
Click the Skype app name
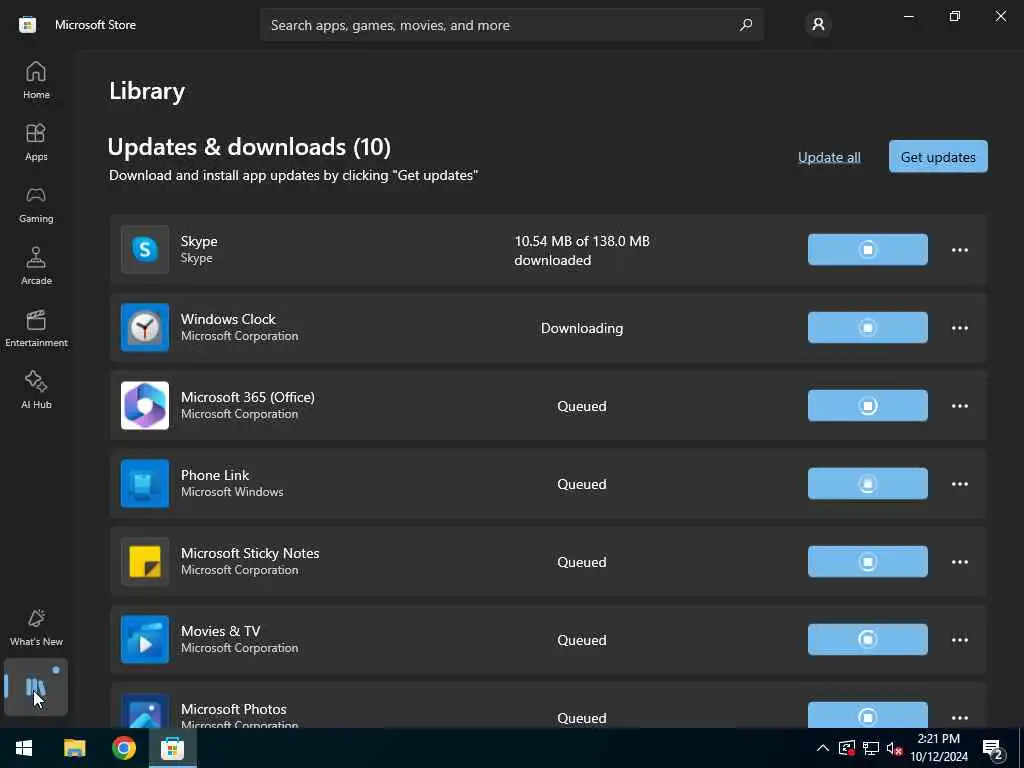[199, 241]
